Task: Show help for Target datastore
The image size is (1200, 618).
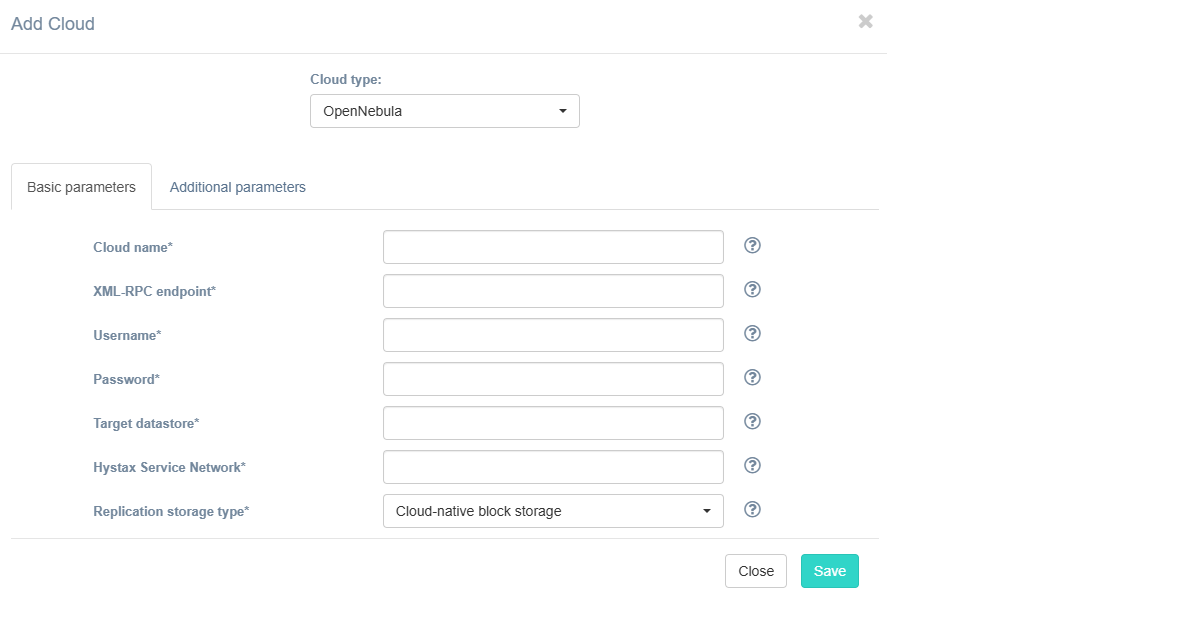Action: [x=753, y=422]
